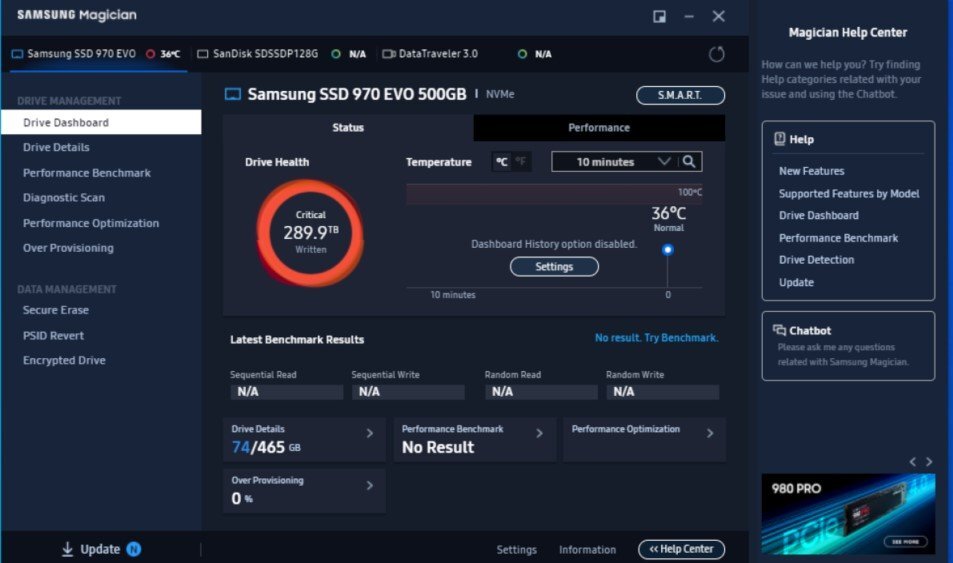Click the Samsung SSD 970 EVO drive icon in the tab bar
The height and width of the screenshot is (563, 953).
coord(17,54)
